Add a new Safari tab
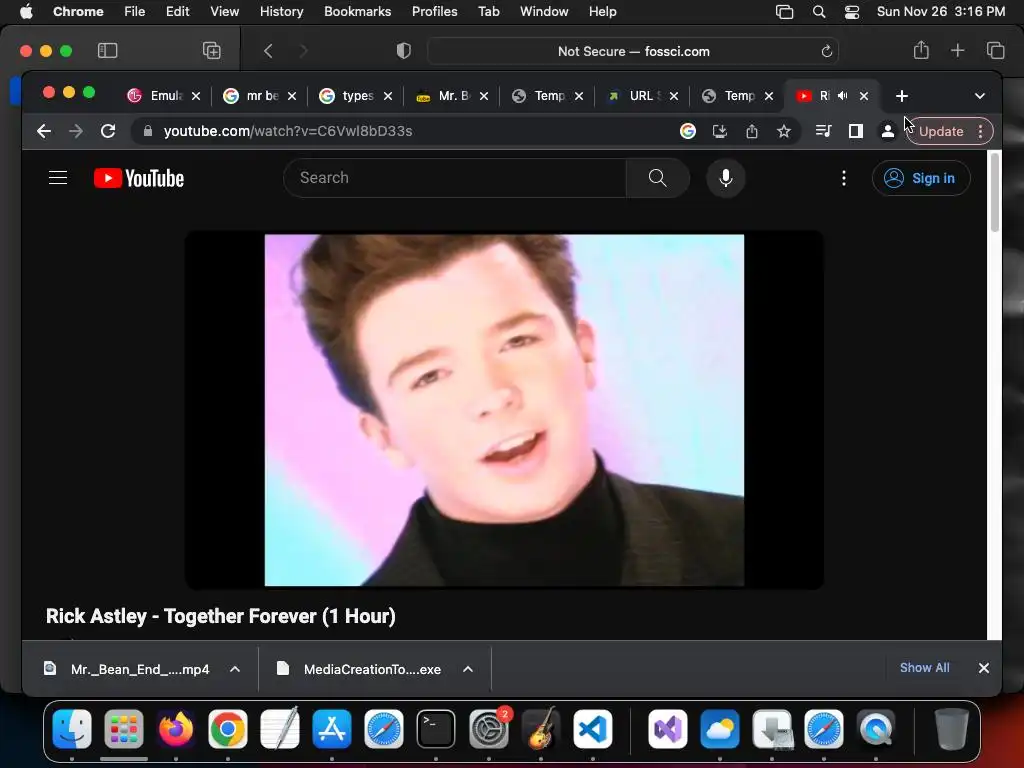Viewport: 1024px width, 768px height. click(957, 50)
